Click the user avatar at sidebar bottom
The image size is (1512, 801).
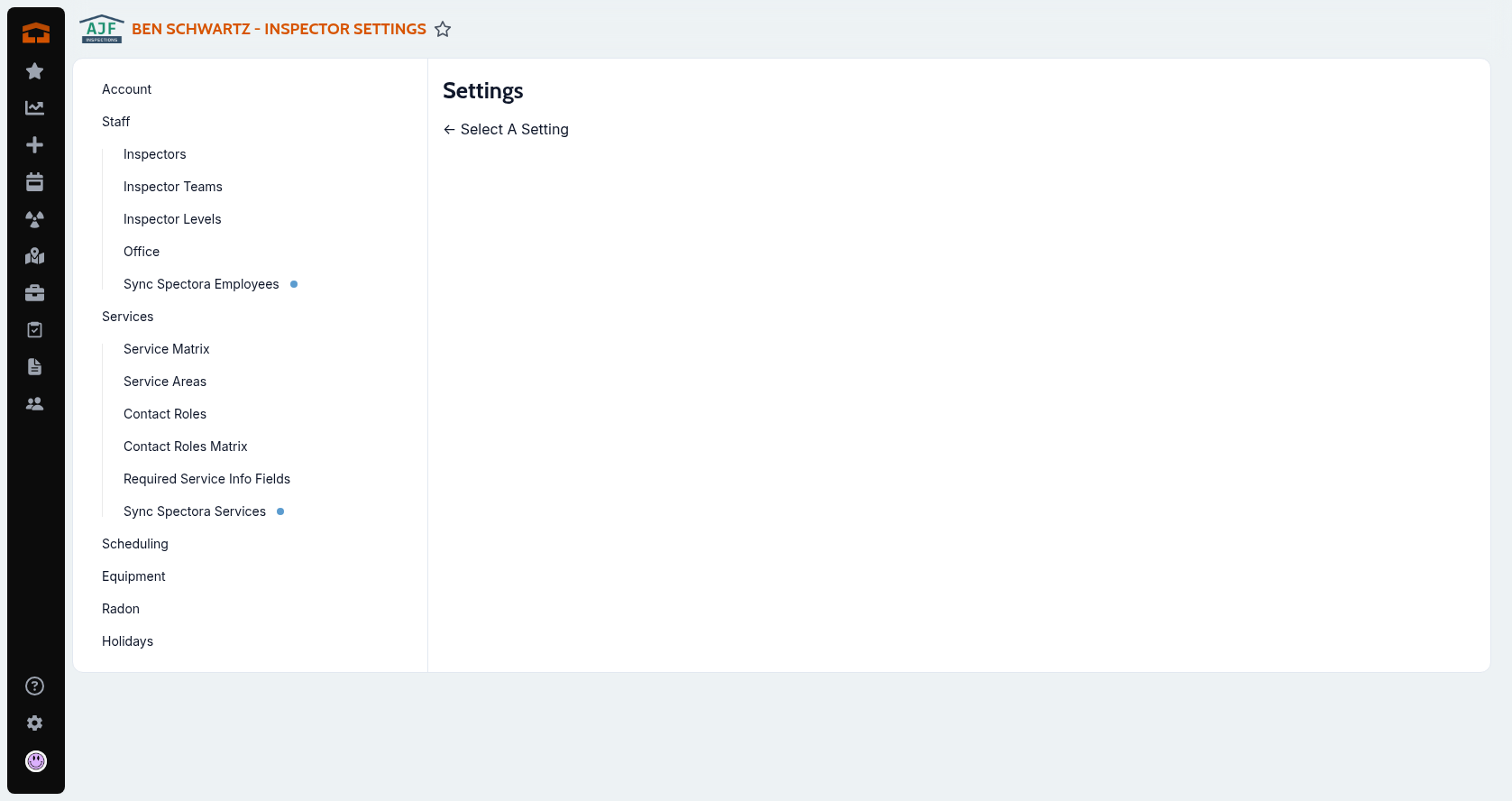pos(35,761)
